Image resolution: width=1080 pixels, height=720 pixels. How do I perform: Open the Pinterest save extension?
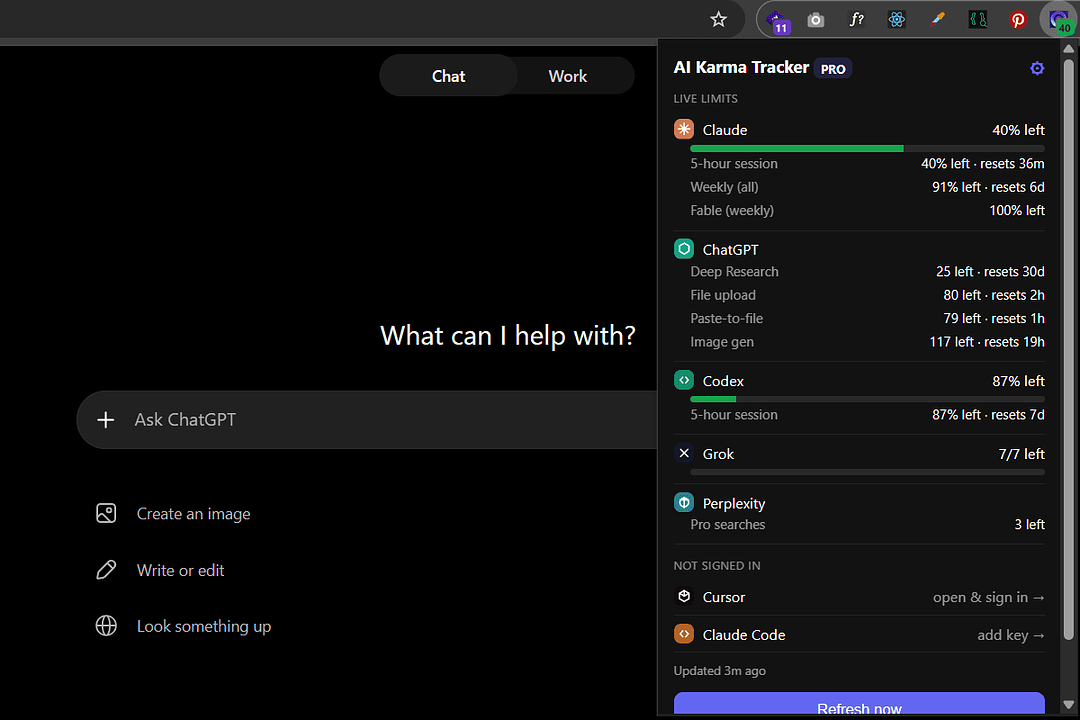(x=1017, y=20)
